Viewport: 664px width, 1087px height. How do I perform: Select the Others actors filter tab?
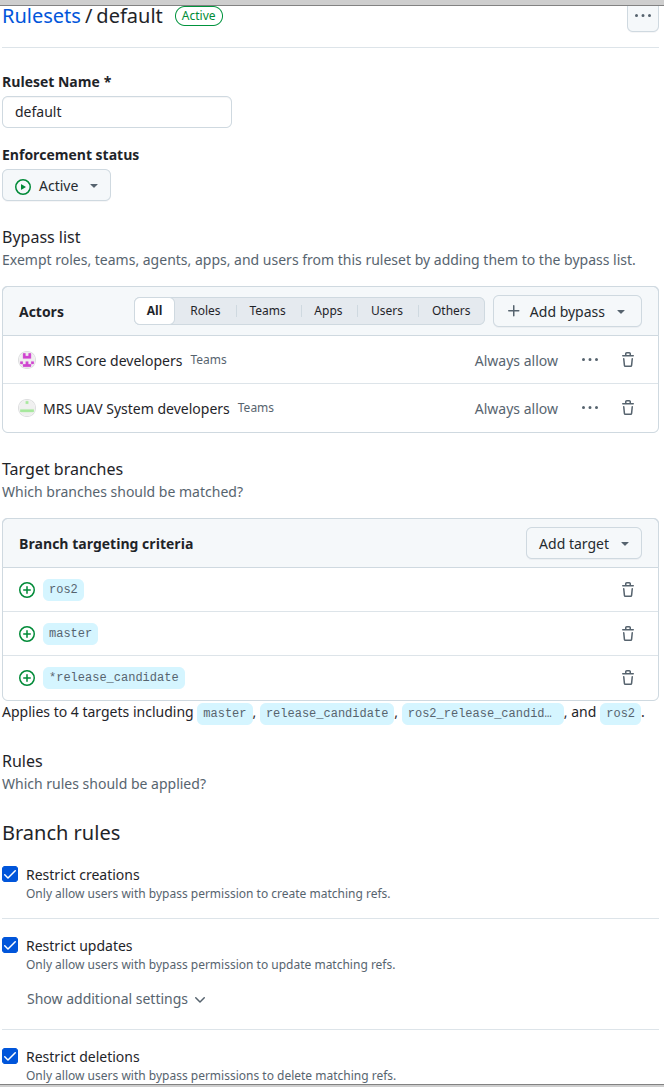(x=451, y=311)
